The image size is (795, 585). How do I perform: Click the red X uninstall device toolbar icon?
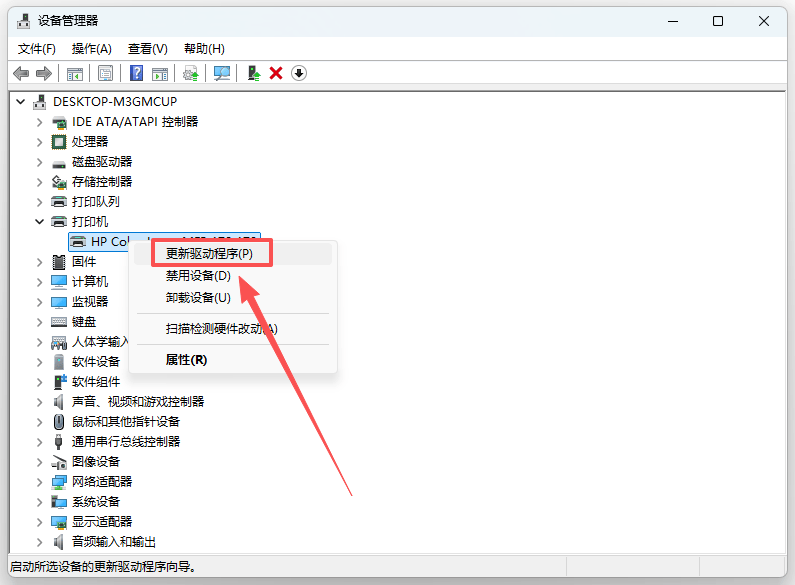pyautogui.click(x=276, y=73)
